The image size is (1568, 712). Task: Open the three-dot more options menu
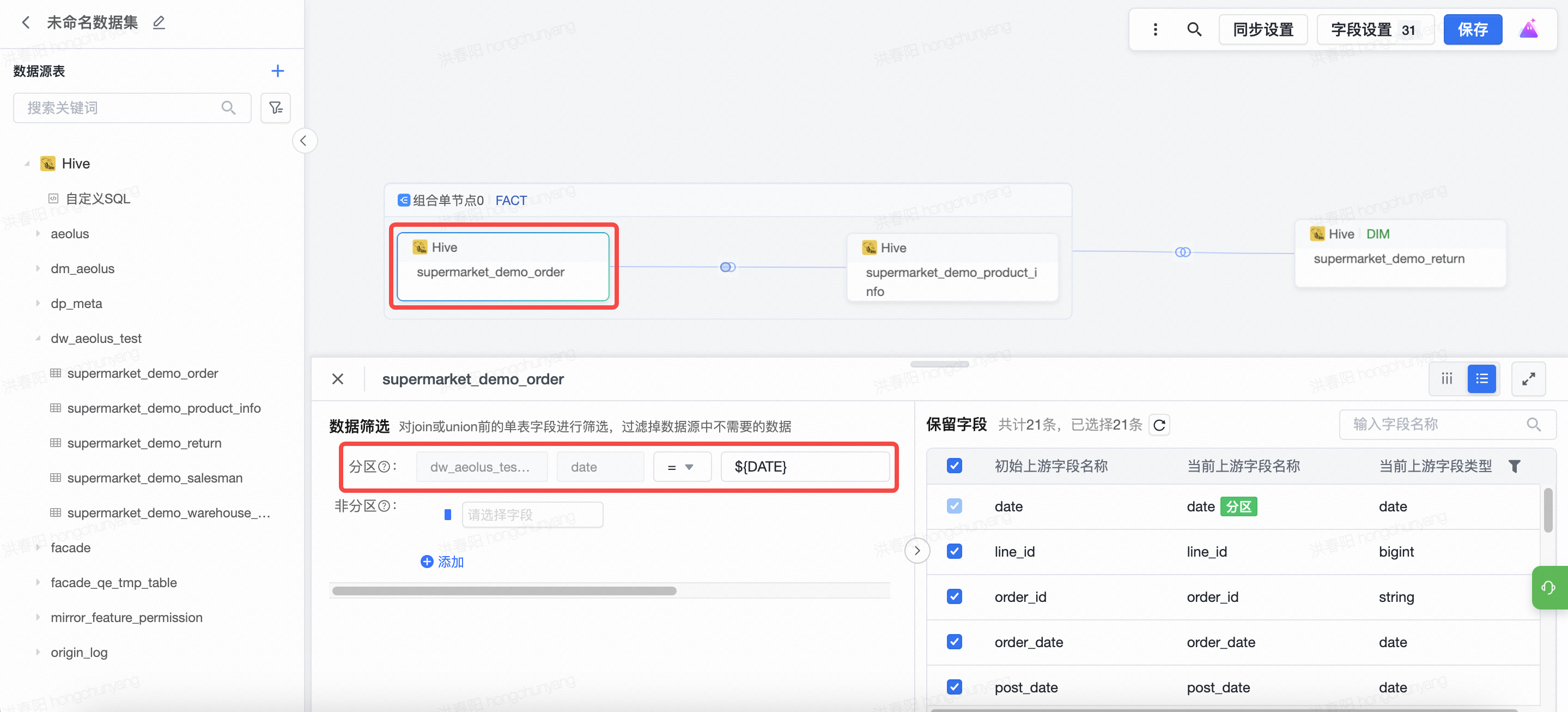click(x=1154, y=29)
